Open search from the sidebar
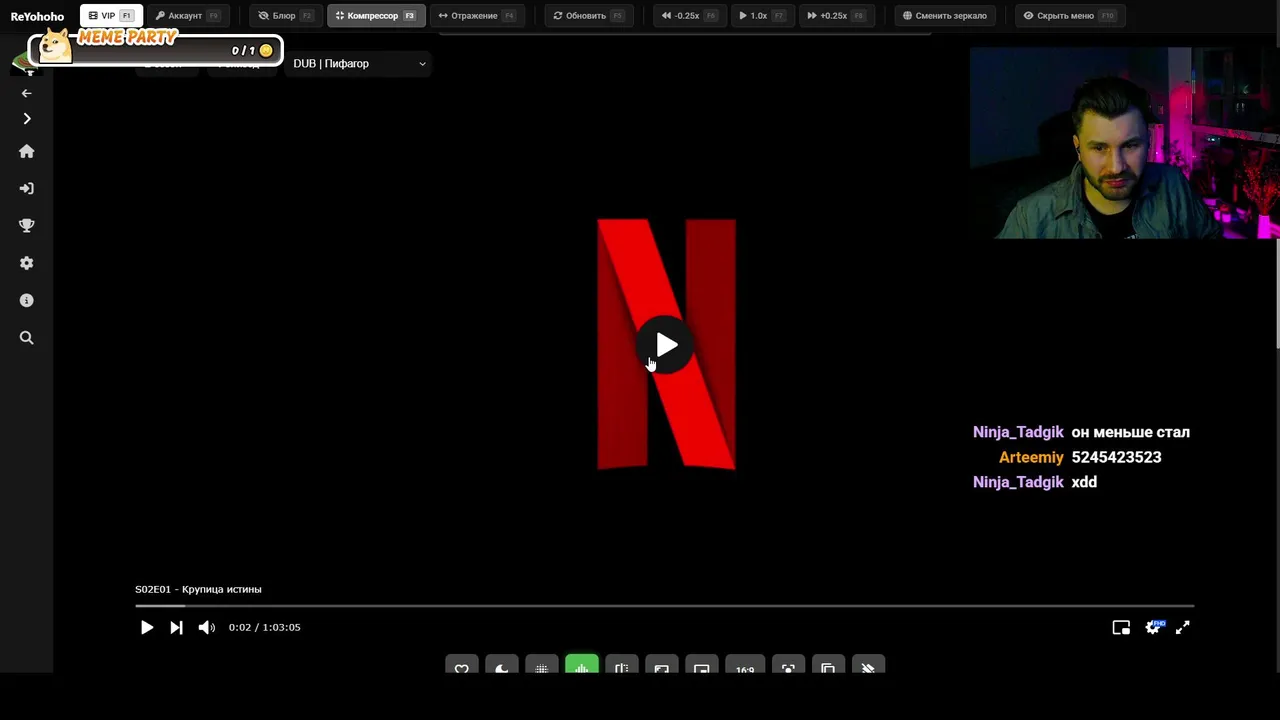 (27, 338)
